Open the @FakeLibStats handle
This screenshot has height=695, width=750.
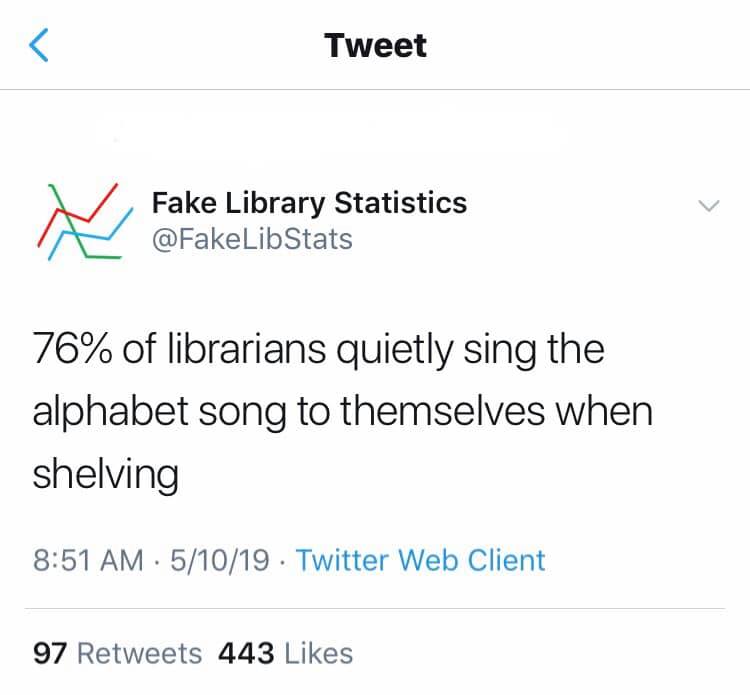pyautogui.click(x=252, y=239)
